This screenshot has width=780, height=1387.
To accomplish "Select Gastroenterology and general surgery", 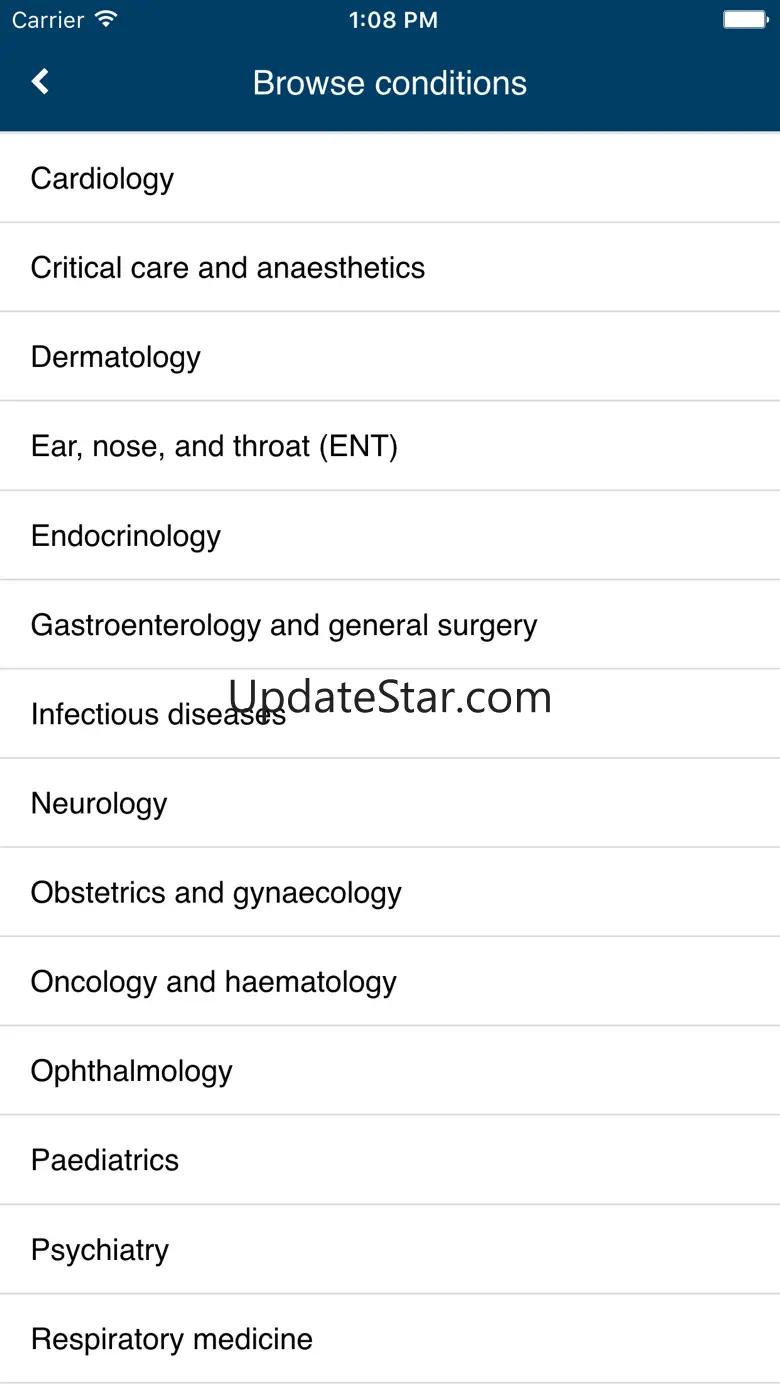I will [x=284, y=625].
